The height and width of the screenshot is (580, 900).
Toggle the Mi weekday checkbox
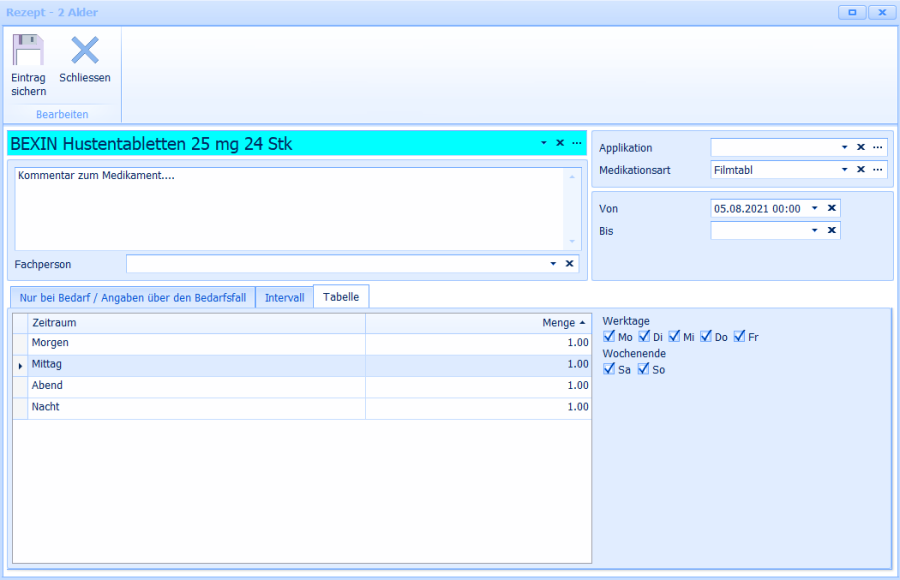pyautogui.click(x=674, y=337)
